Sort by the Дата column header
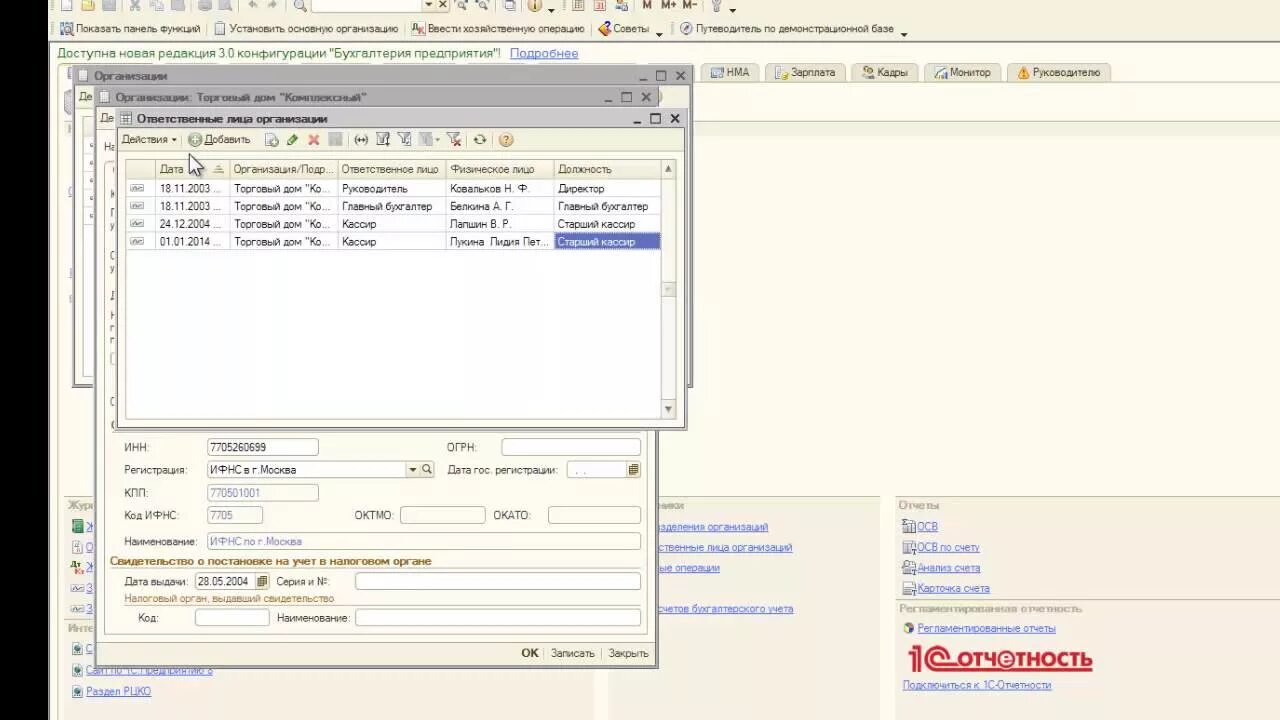The width and height of the screenshot is (1280, 720). click(x=192, y=169)
